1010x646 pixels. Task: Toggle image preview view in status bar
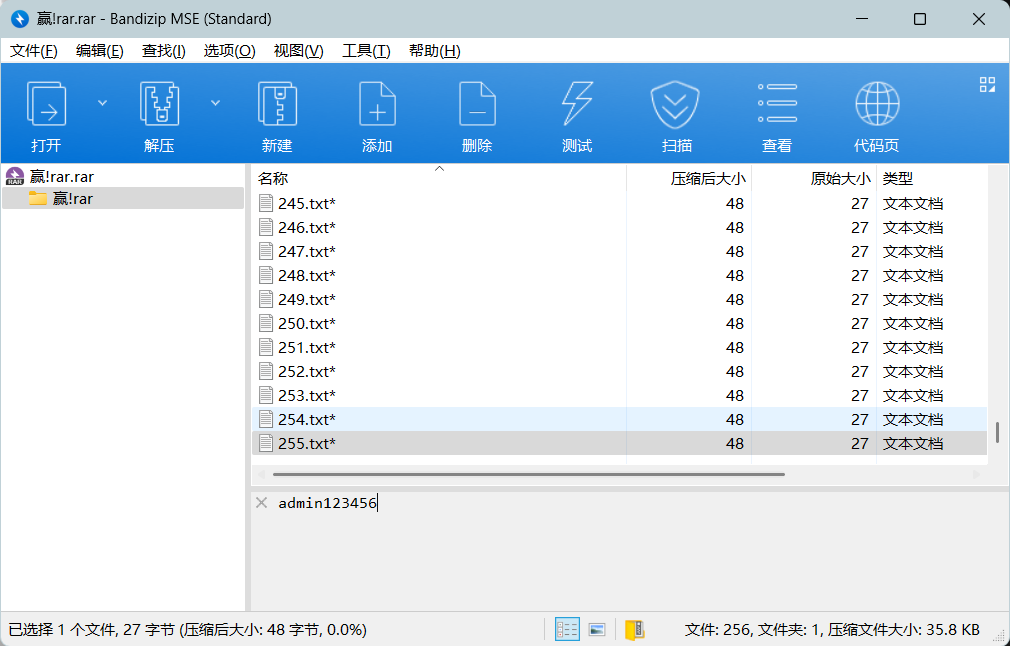tap(597, 629)
